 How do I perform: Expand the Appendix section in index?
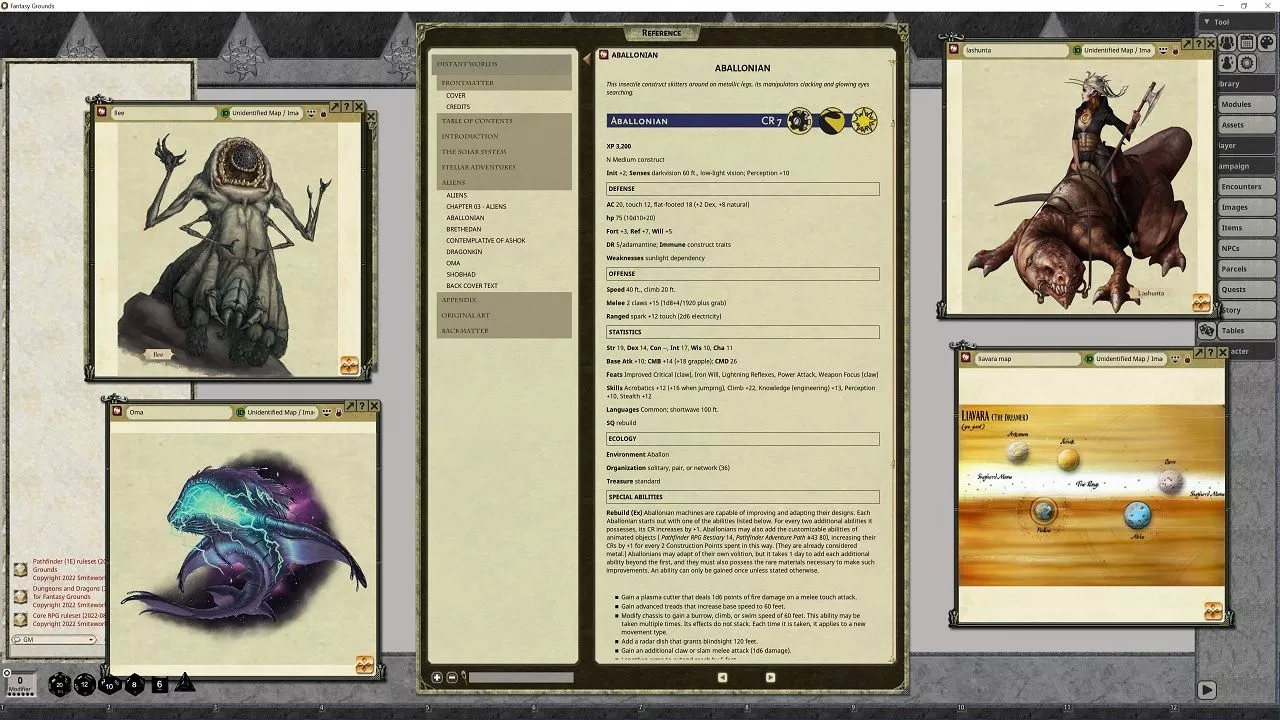pos(502,300)
